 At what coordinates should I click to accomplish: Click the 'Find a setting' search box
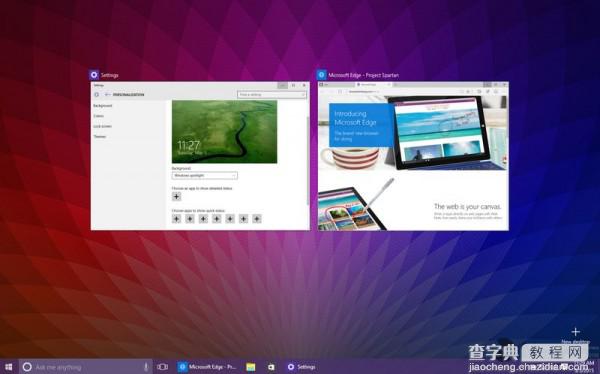272,95
